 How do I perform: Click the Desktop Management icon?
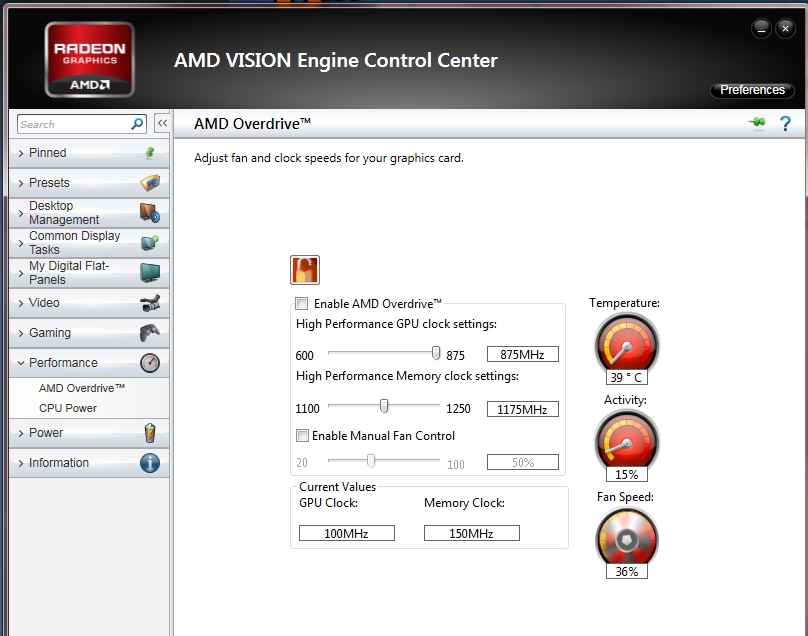tap(150, 212)
